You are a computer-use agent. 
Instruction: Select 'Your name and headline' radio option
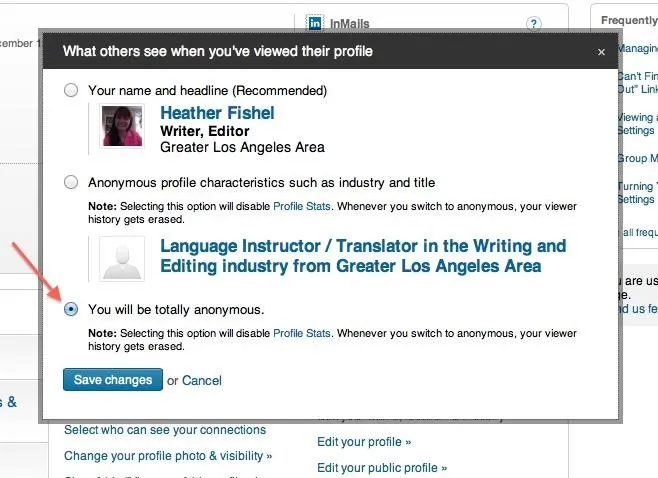(71, 90)
